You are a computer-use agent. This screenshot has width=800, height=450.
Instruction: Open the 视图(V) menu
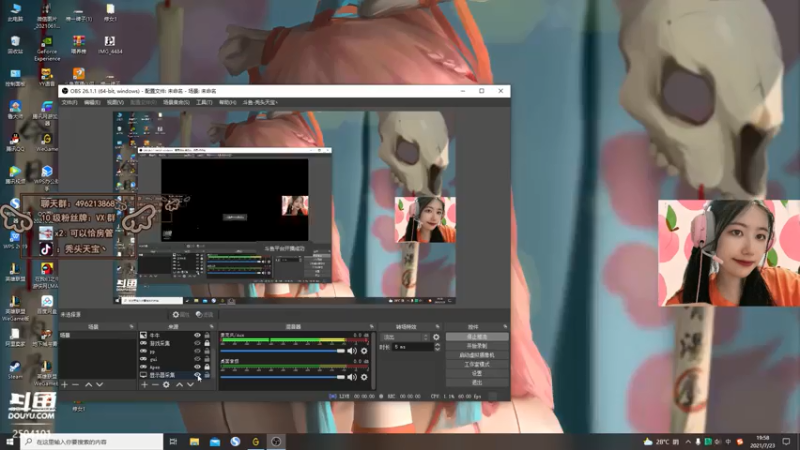115,103
